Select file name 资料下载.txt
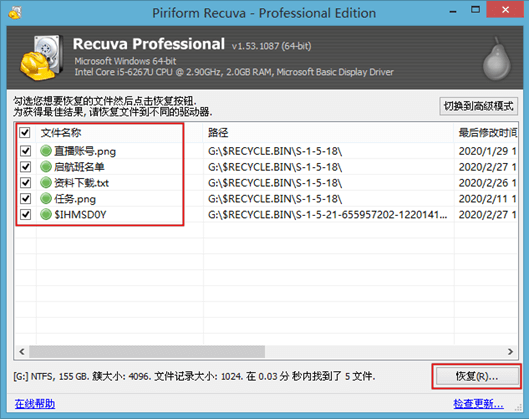The height and width of the screenshot is (419, 529). (82, 183)
